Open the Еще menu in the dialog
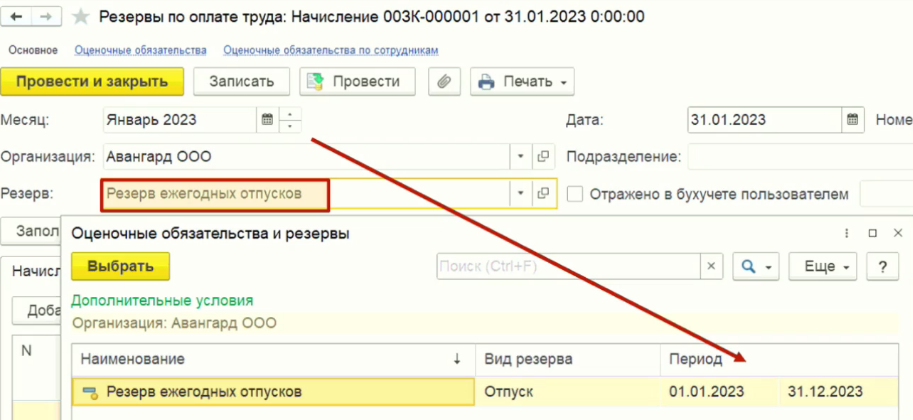913x420 pixels. tap(824, 267)
